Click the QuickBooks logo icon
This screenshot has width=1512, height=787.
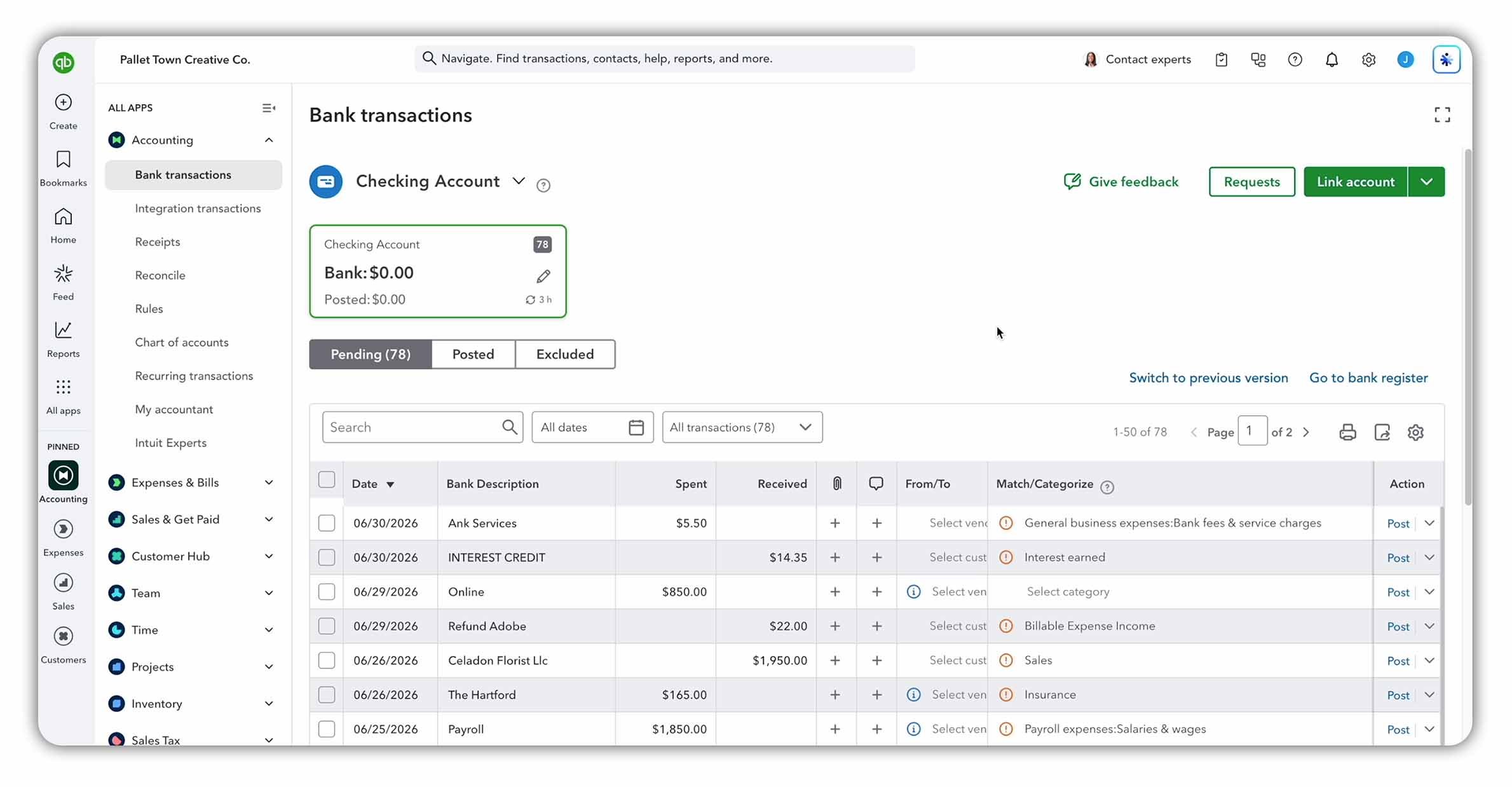click(63, 62)
